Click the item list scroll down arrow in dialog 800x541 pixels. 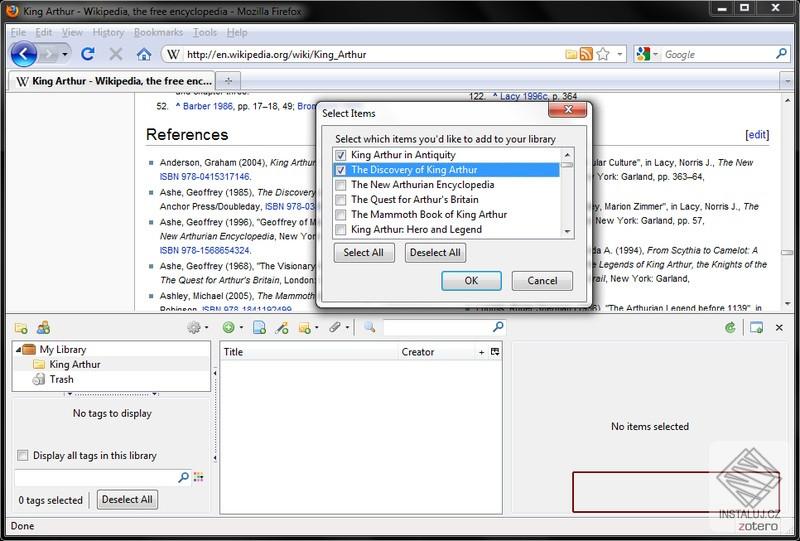pyautogui.click(x=567, y=232)
